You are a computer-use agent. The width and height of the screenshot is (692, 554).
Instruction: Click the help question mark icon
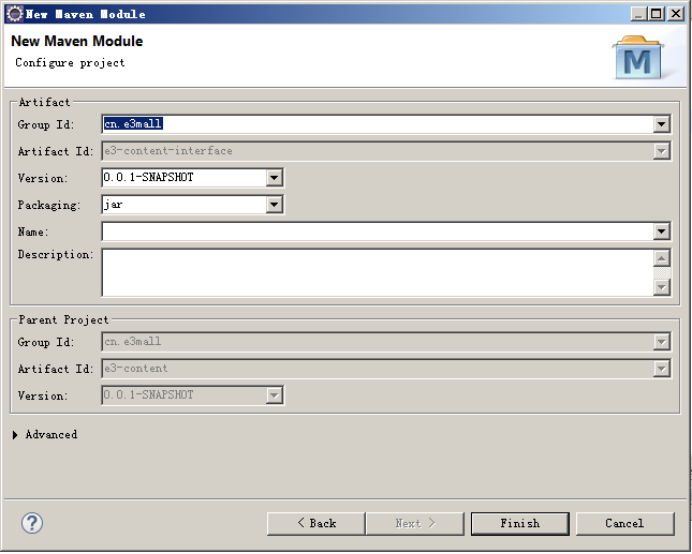coord(32,523)
